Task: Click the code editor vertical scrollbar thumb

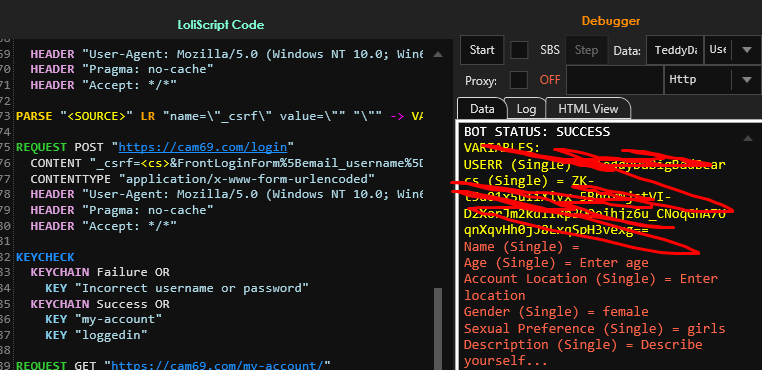Action: coord(438,328)
